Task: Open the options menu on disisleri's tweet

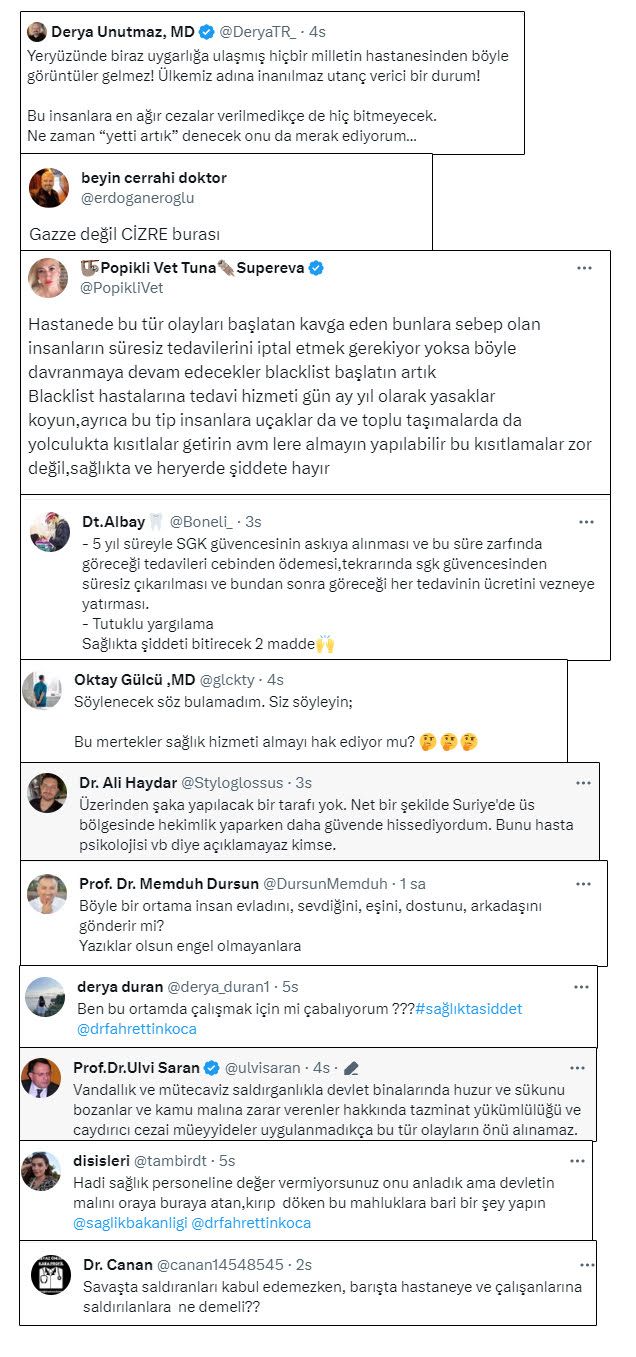Action: pos(578,1161)
